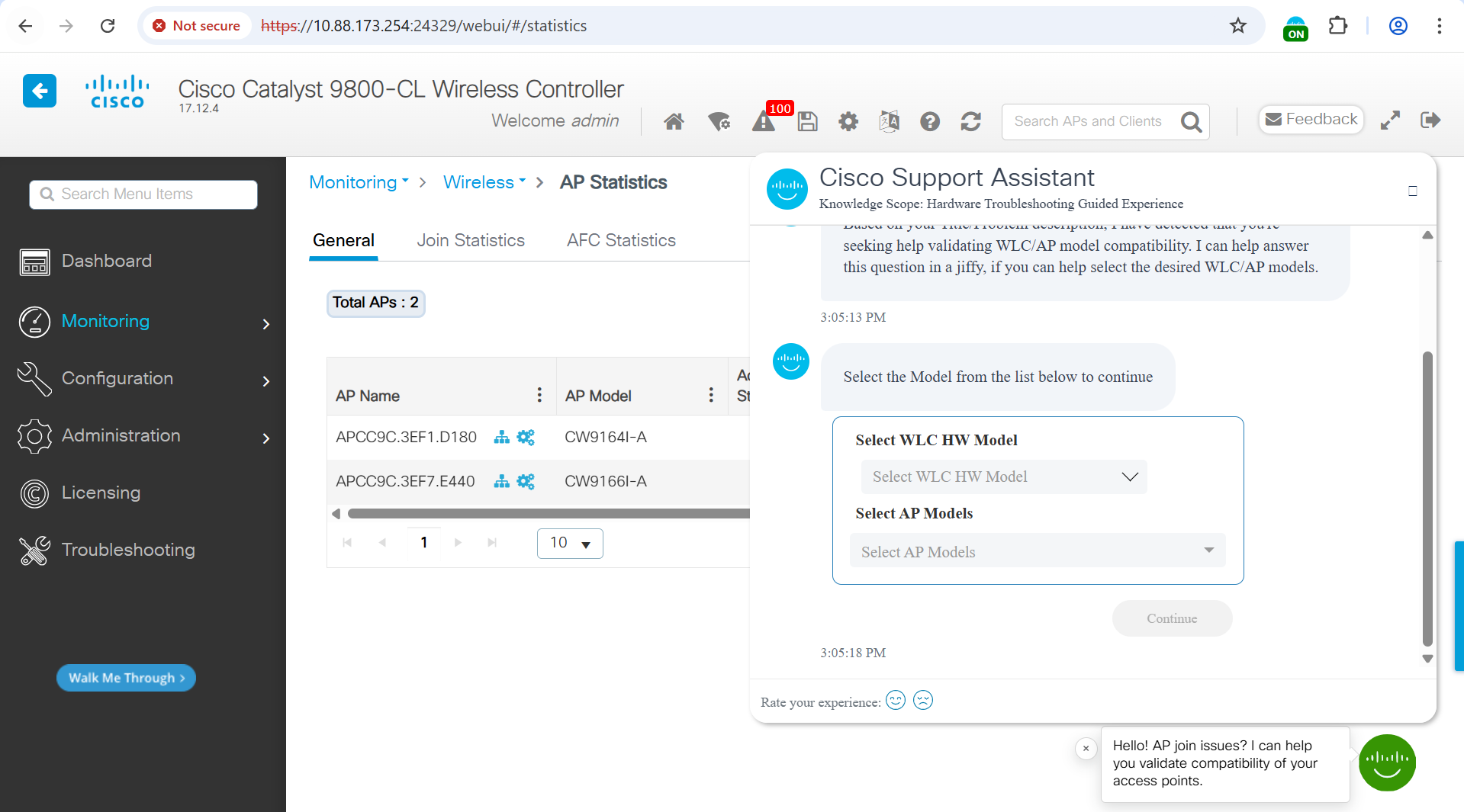Open Select AP Models dropdown
1464x812 pixels.
[x=1038, y=551]
